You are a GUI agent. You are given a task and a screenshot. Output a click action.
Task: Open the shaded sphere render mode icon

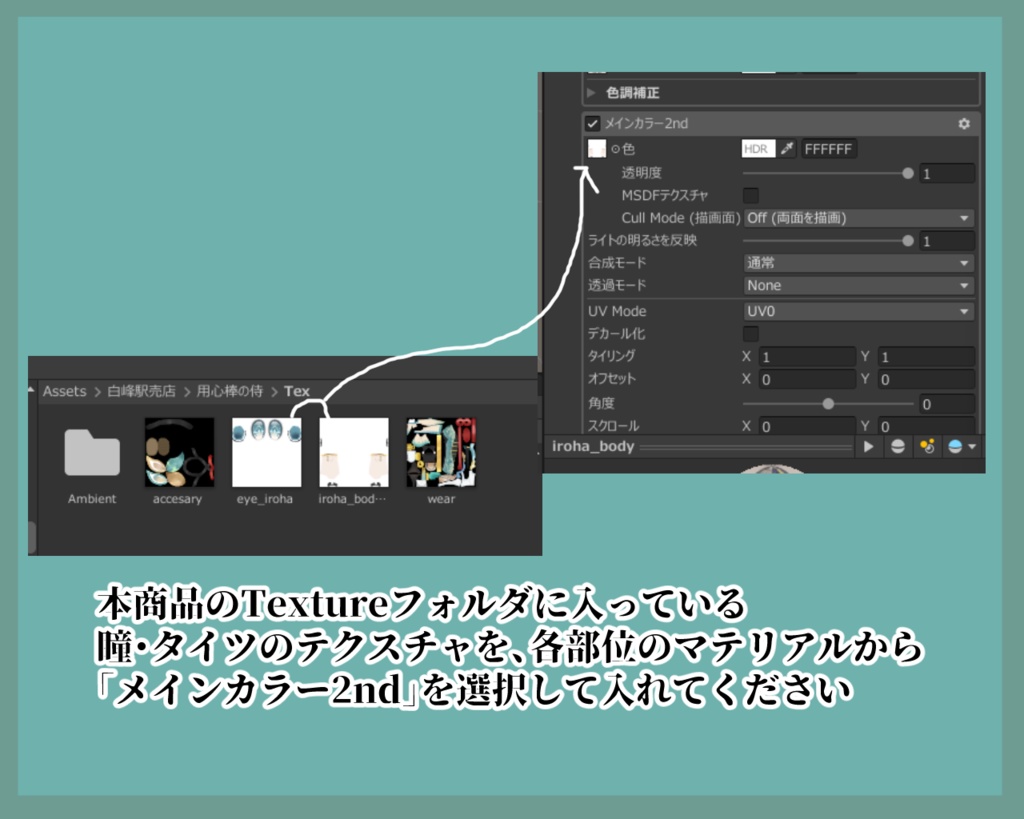pos(955,445)
